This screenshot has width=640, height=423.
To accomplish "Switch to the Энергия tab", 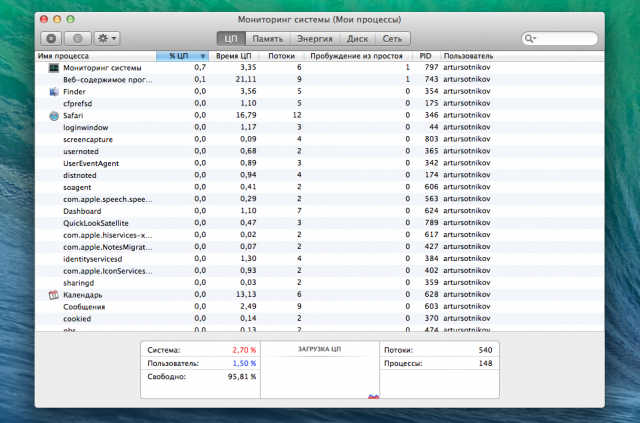I will coord(313,38).
